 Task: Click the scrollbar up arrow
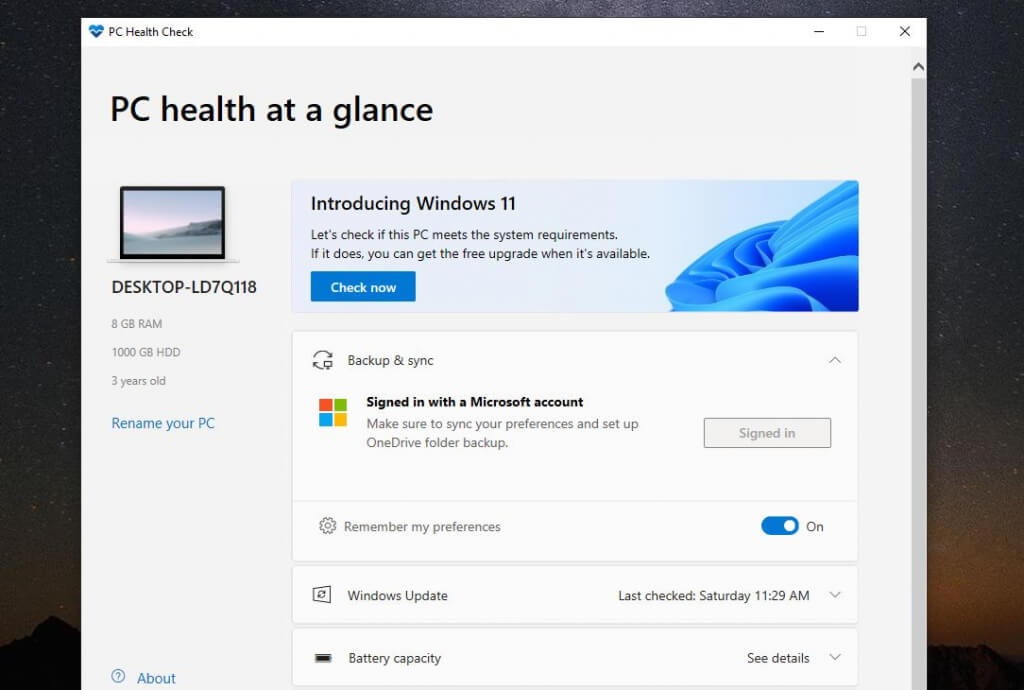tap(918, 67)
